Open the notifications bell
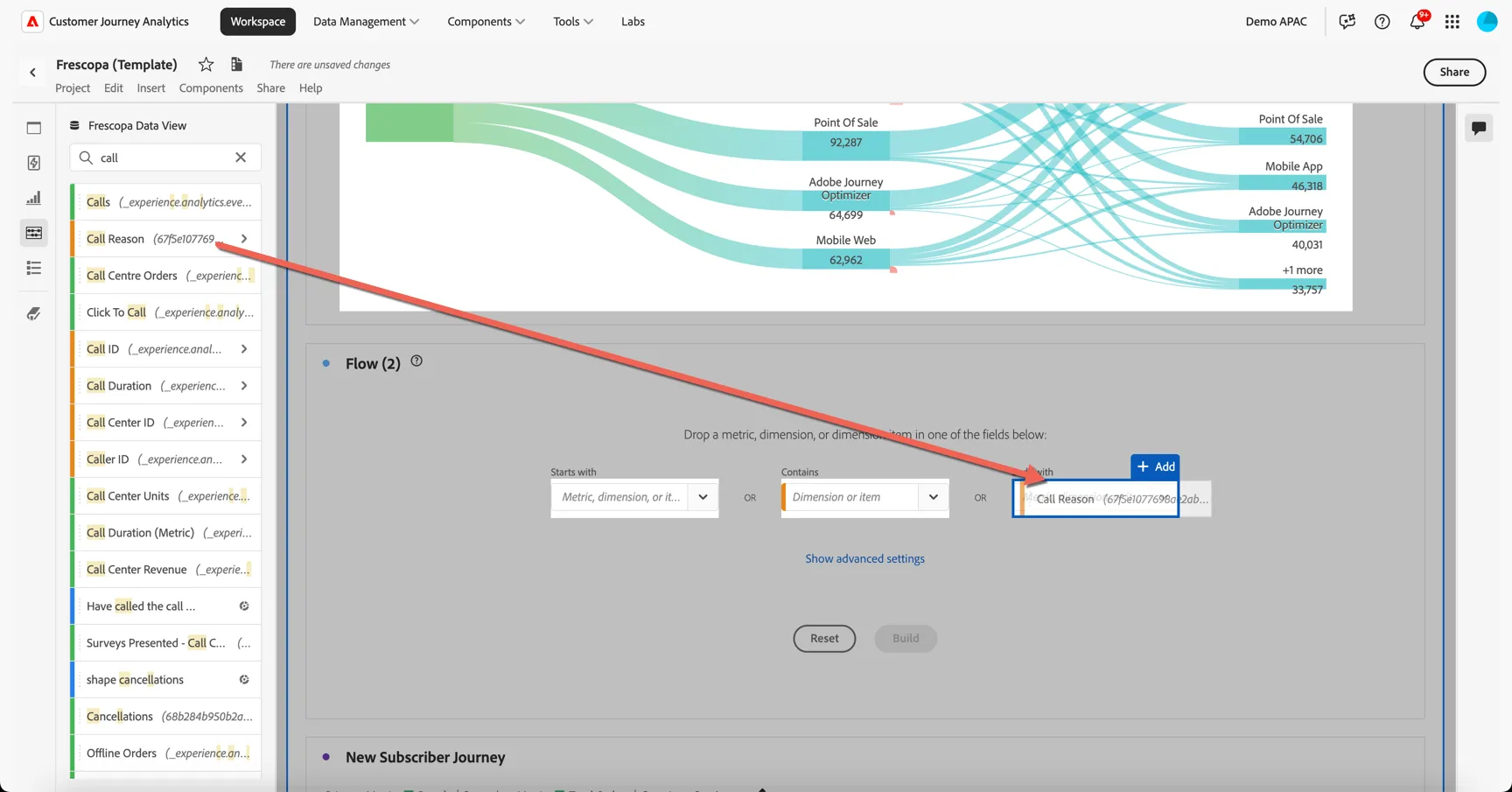Screen dimensions: 1512x792 (x=1417, y=21)
